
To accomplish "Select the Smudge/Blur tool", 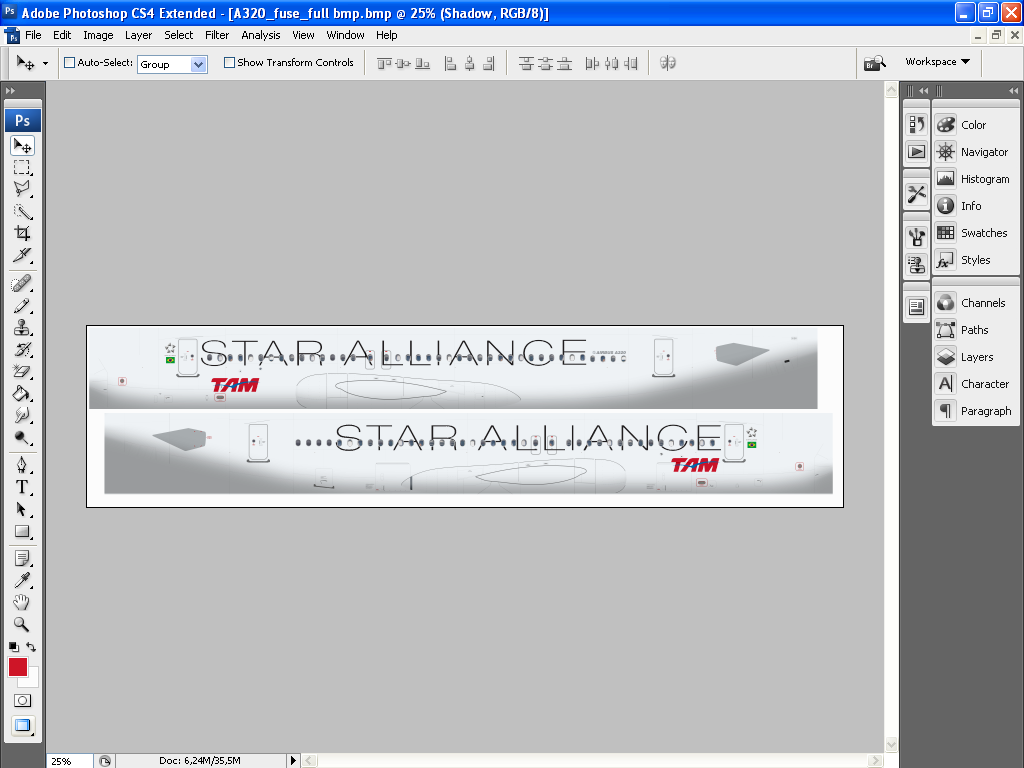I will pyautogui.click(x=22, y=415).
